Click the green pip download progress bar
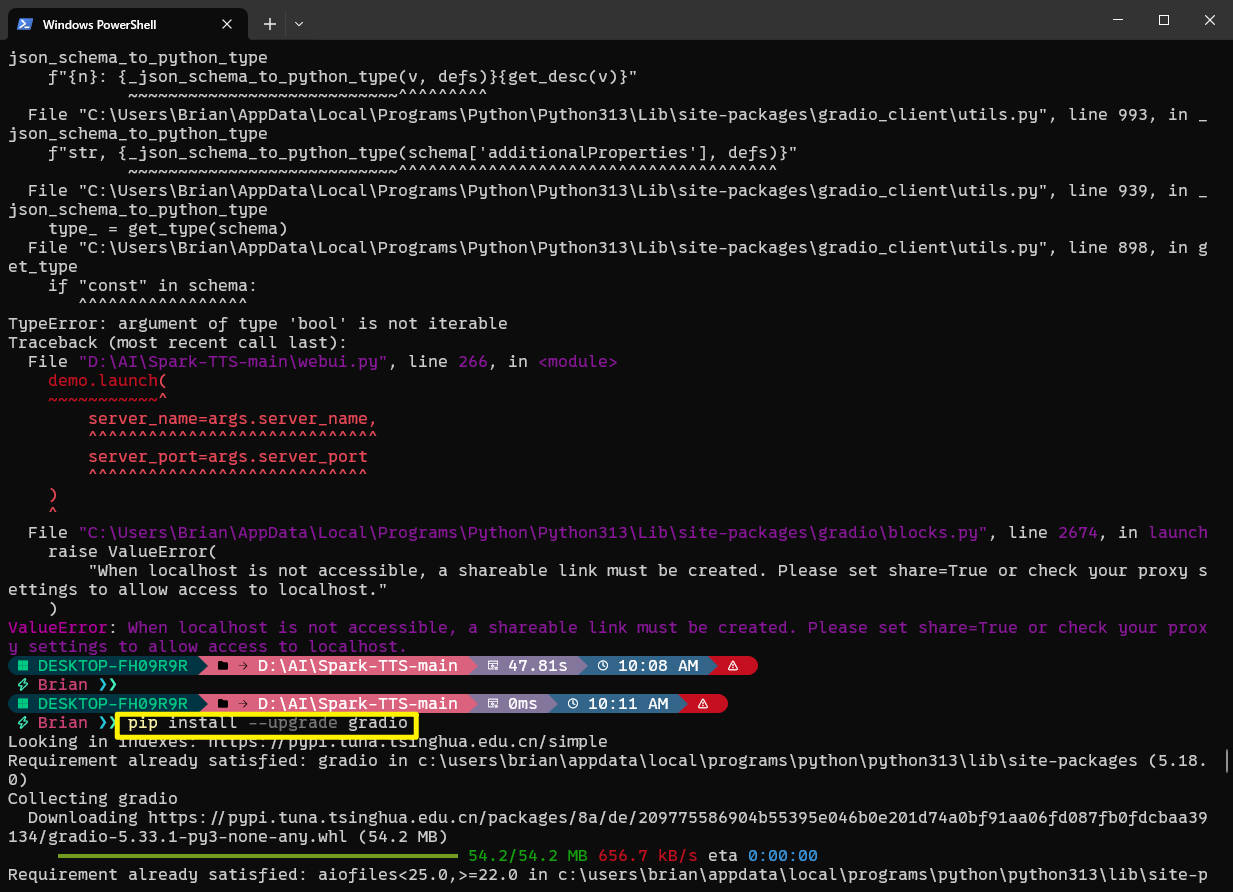Screen dimensions: 1233x892 tap(258, 856)
